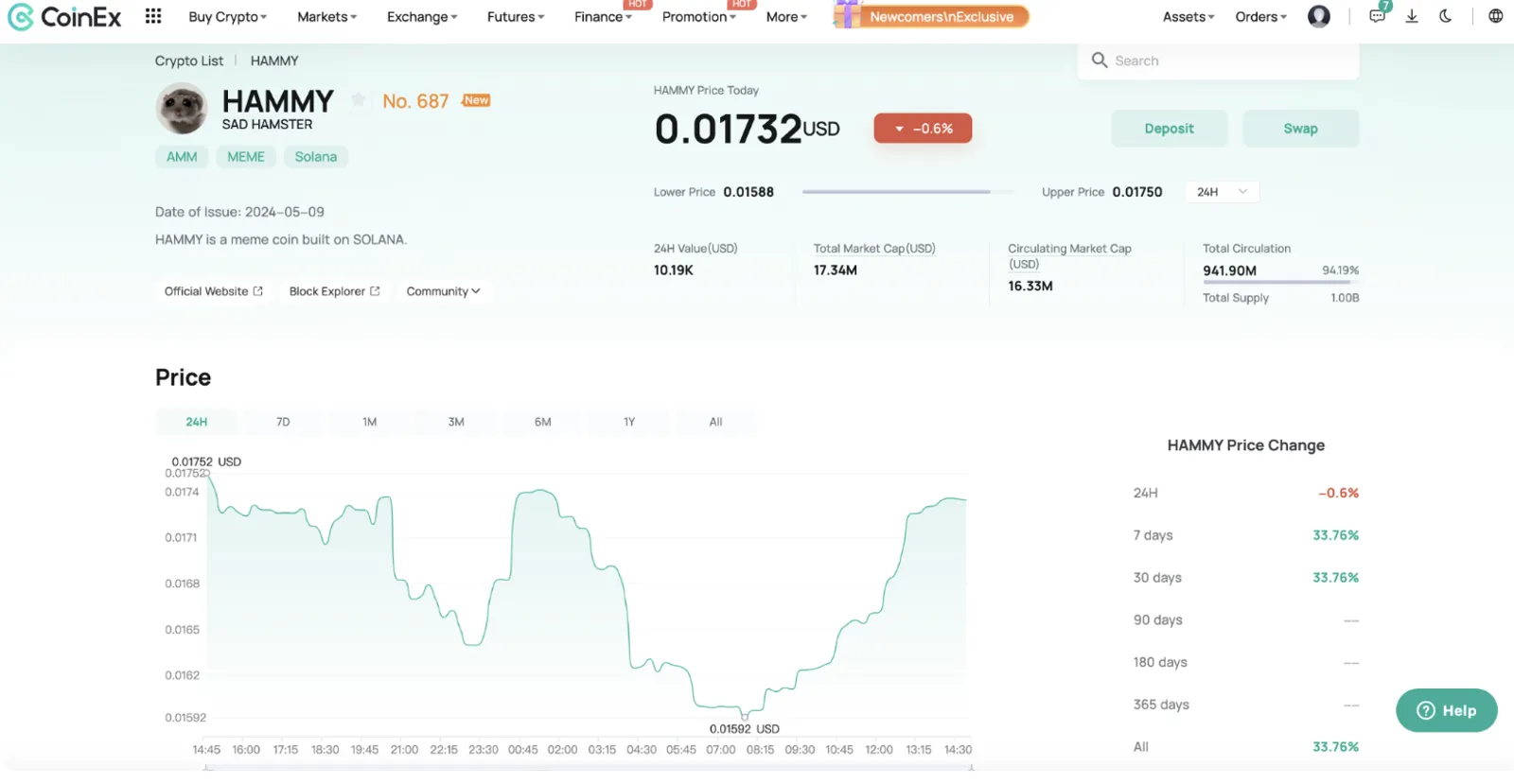Expand the Community dropdown
1514x784 pixels.
pyautogui.click(x=443, y=291)
